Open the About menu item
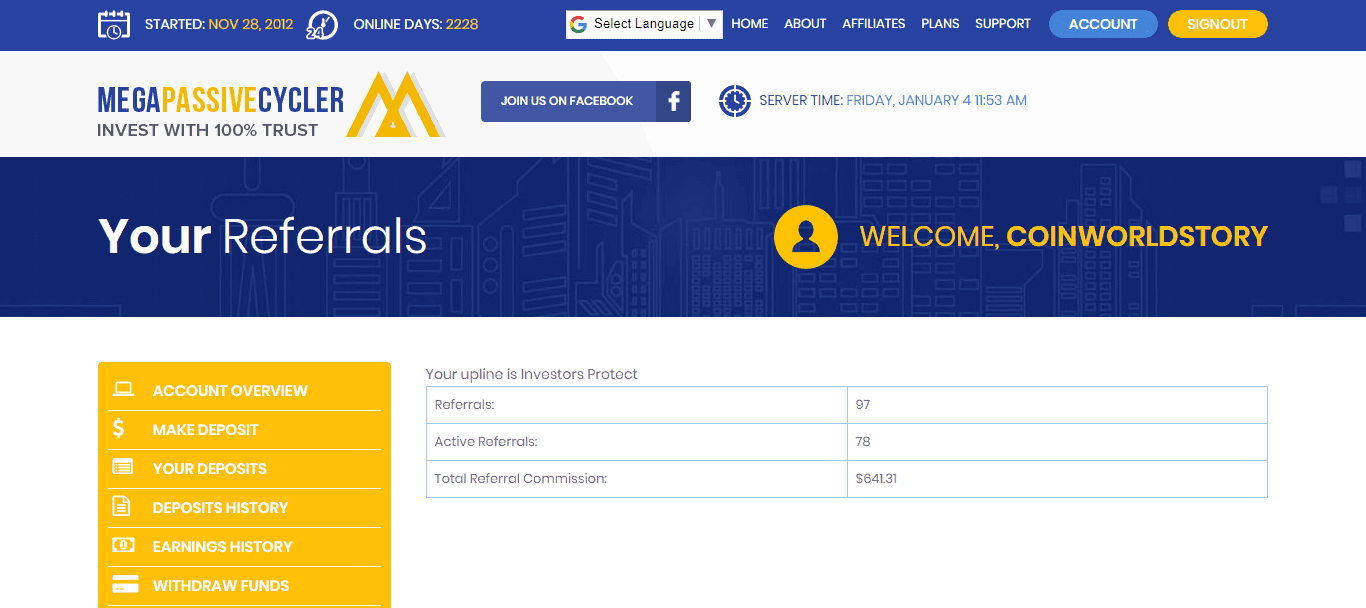Screen dimensions: 1366x608 pos(805,24)
